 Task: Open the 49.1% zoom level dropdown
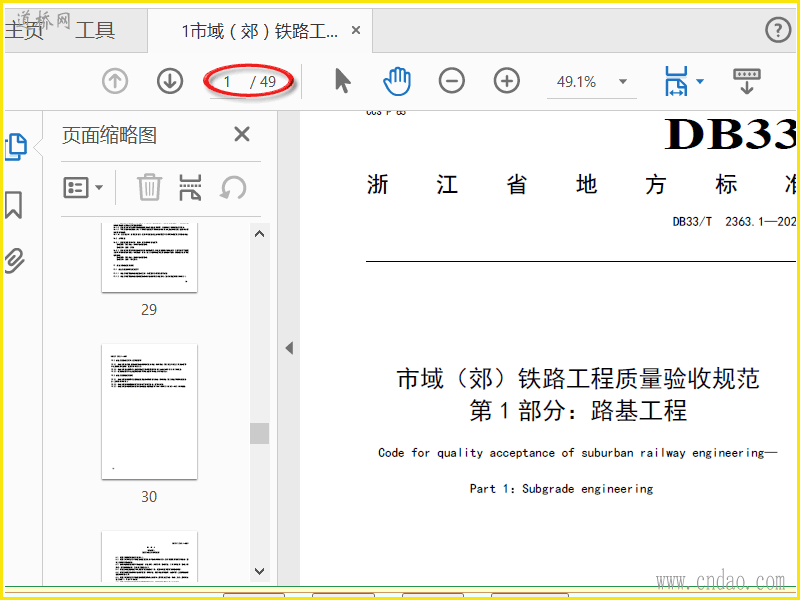pos(623,82)
